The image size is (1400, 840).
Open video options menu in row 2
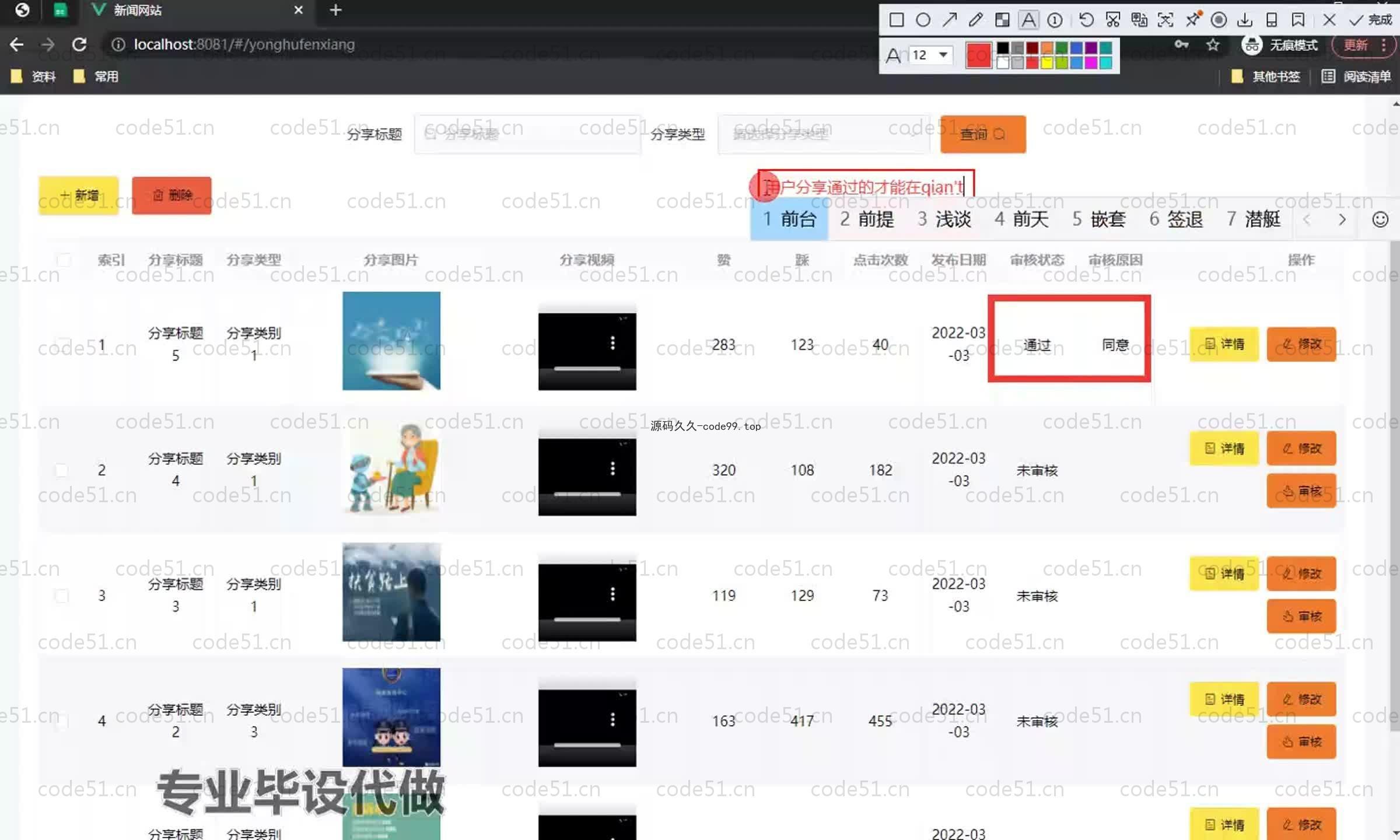(612, 468)
